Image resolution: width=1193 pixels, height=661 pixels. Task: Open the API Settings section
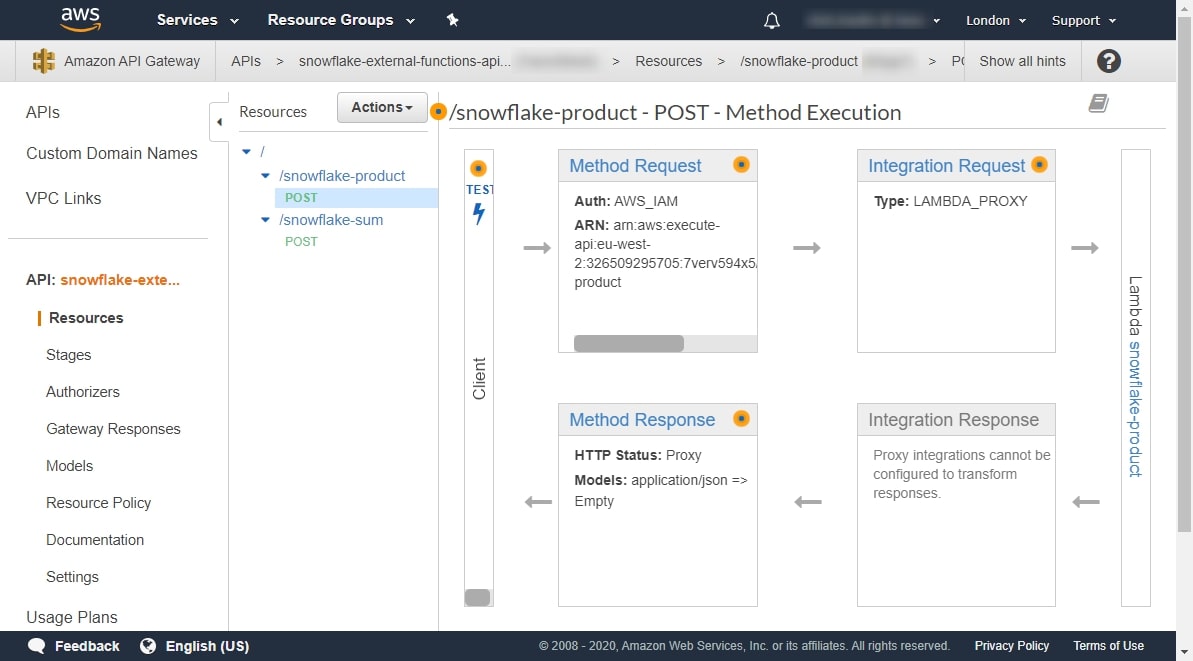click(x=72, y=577)
